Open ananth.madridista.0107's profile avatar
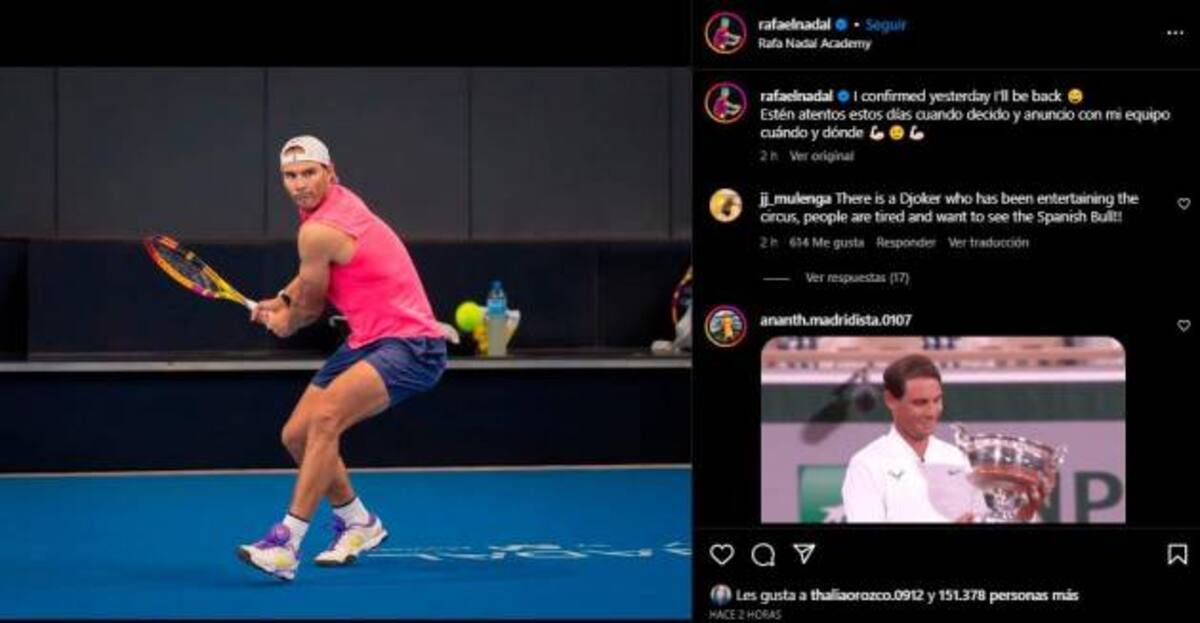Screen dimensions: 1200x623 pos(725,326)
